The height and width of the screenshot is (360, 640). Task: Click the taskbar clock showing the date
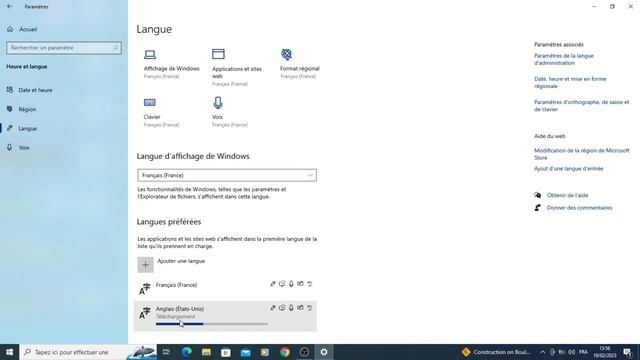(605, 352)
